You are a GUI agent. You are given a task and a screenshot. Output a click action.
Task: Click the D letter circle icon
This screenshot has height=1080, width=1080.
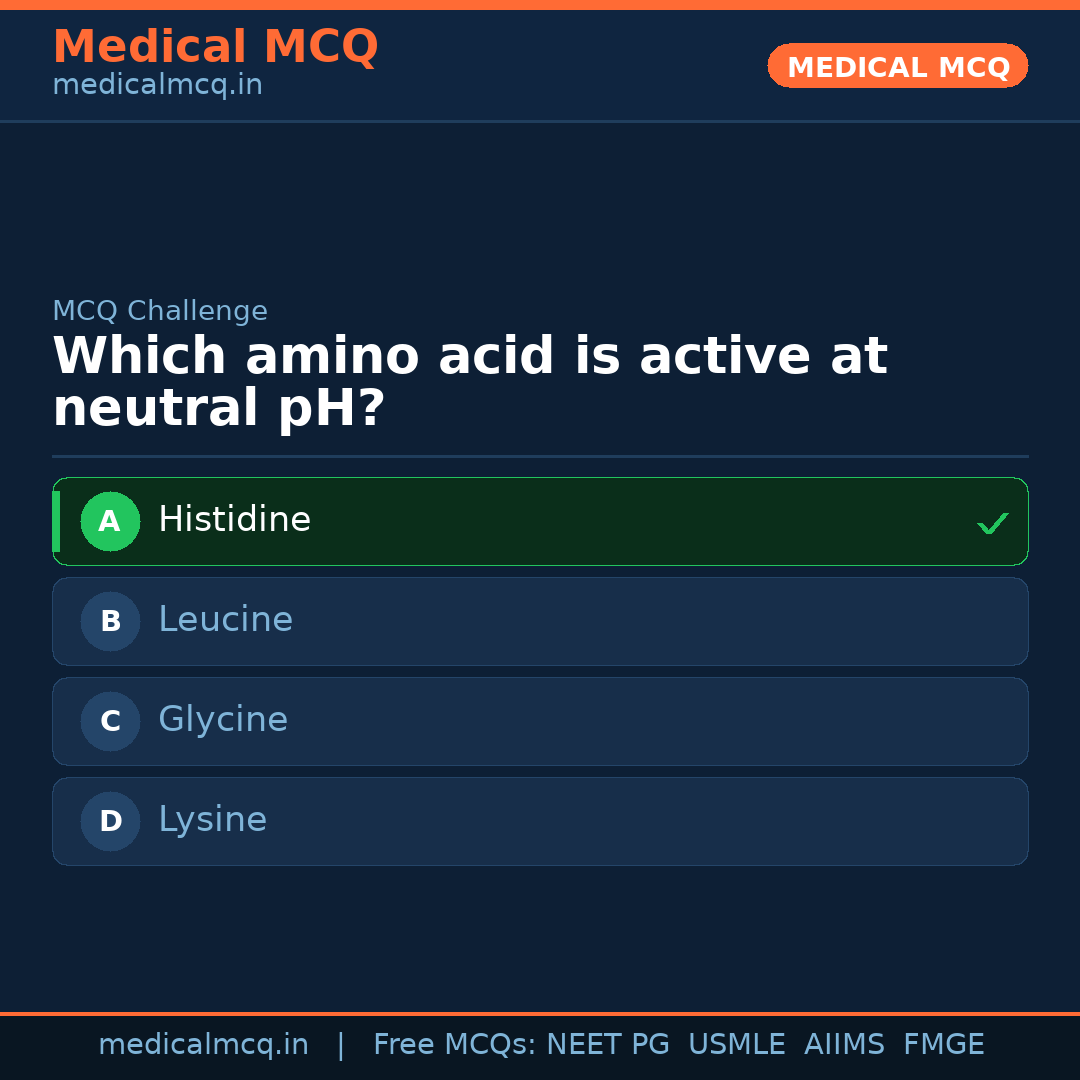[x=110, y=821]
